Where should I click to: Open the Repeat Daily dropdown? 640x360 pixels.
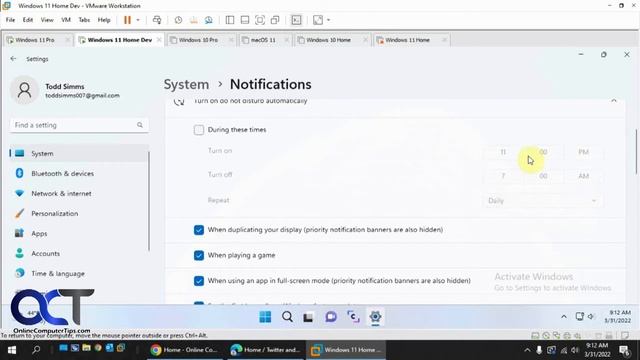coord(542,200)
